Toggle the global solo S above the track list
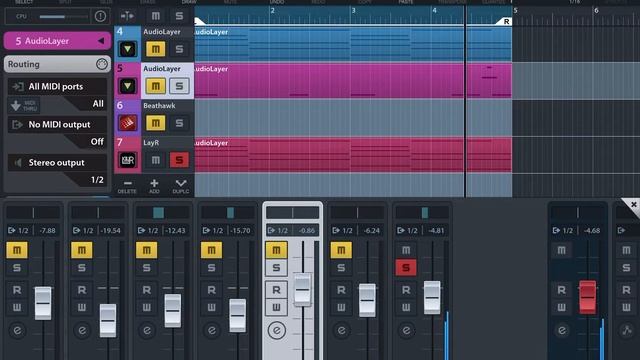640x360 pixels. point(179,16)
